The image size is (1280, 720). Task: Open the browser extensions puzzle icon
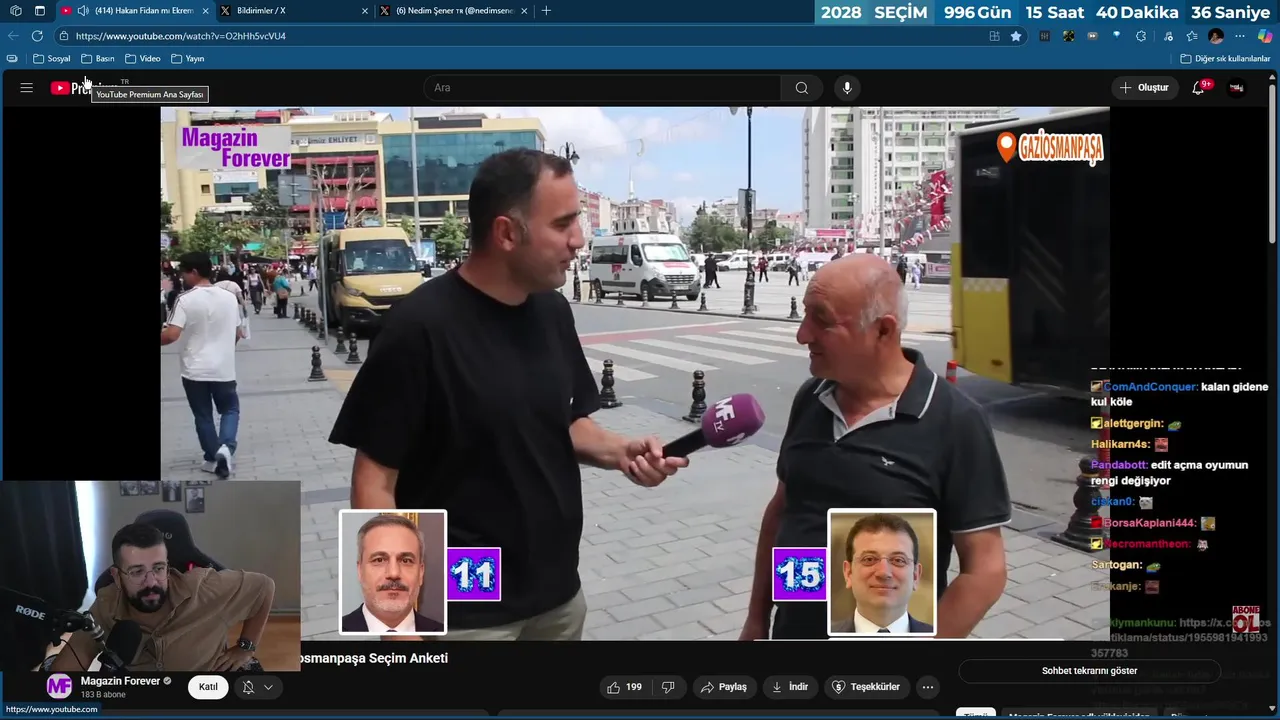click(1141, 36)
